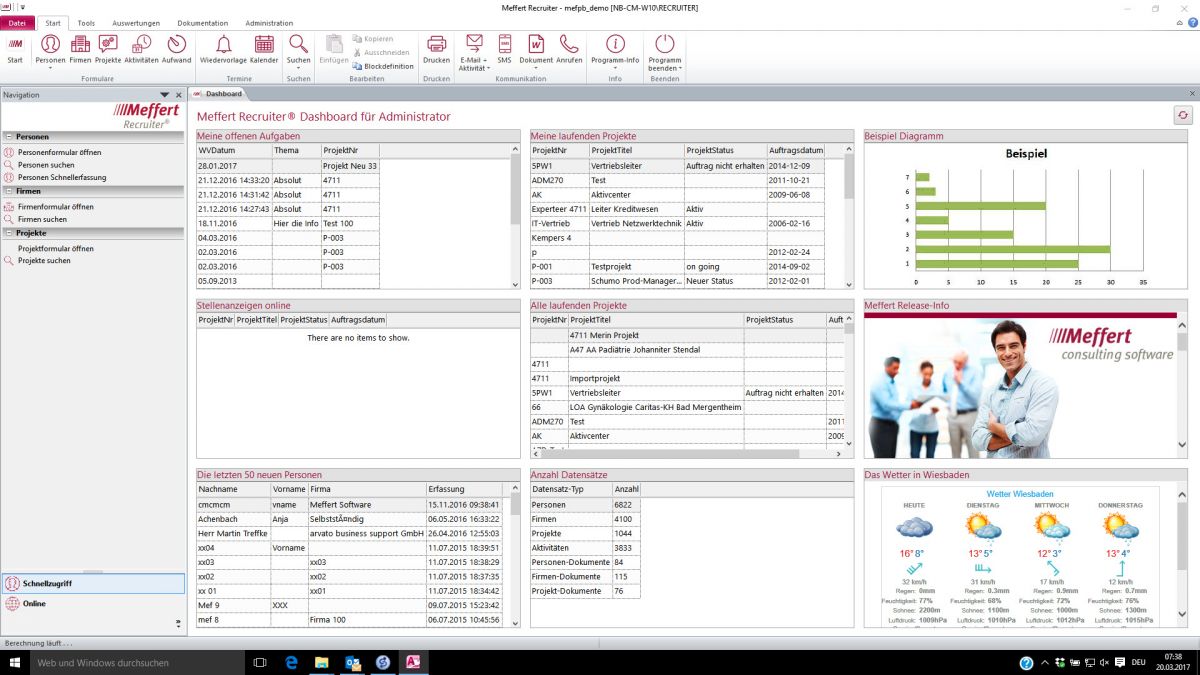Viewport: 1200px width, 675px height.
Task: Open Aktivitäten from the ribbon
Action: click(x=141, y=49)
